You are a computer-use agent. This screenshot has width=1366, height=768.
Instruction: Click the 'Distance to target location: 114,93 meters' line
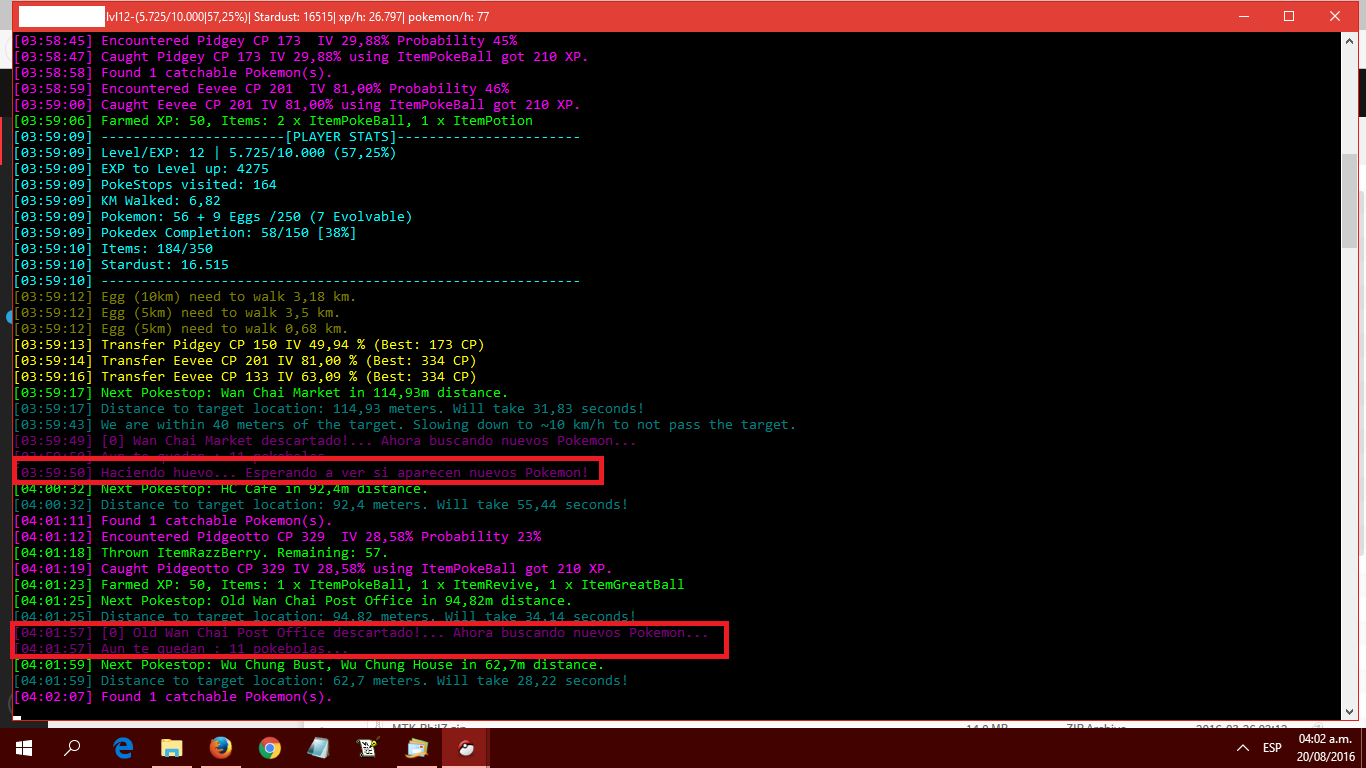click(329, 409)
